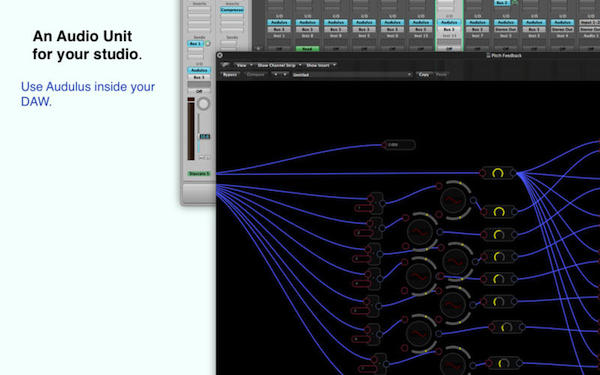Open the View dropdown in plug-in header
Viewport: 600px width, 375px height.
(x=243, y=65)
